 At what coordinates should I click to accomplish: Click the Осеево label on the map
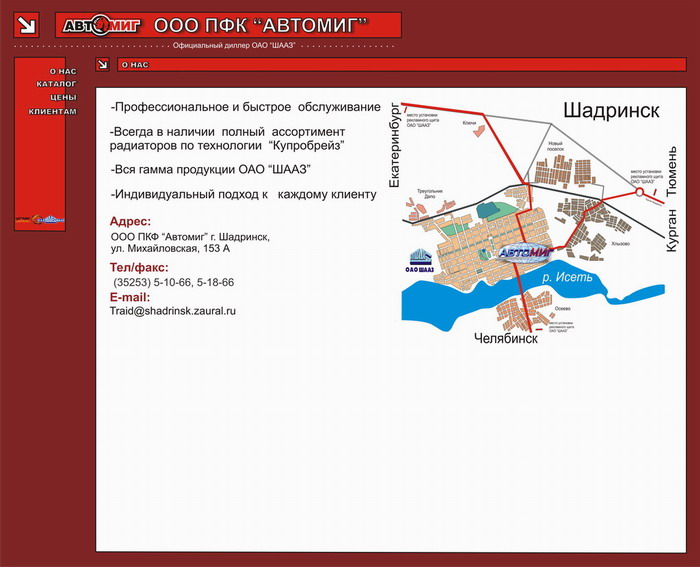[x=562, y=309]
